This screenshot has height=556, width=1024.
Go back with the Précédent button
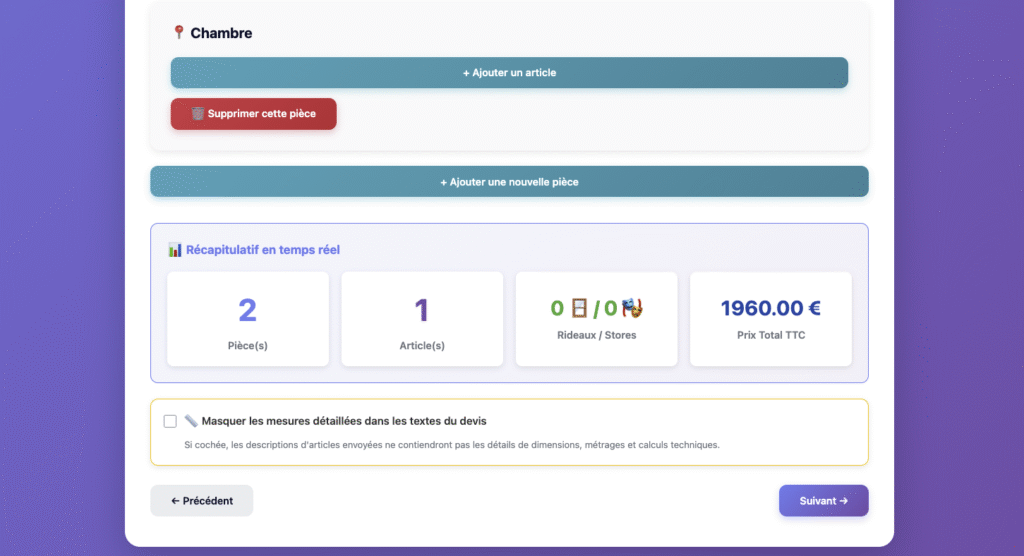(x=201, y=501)
